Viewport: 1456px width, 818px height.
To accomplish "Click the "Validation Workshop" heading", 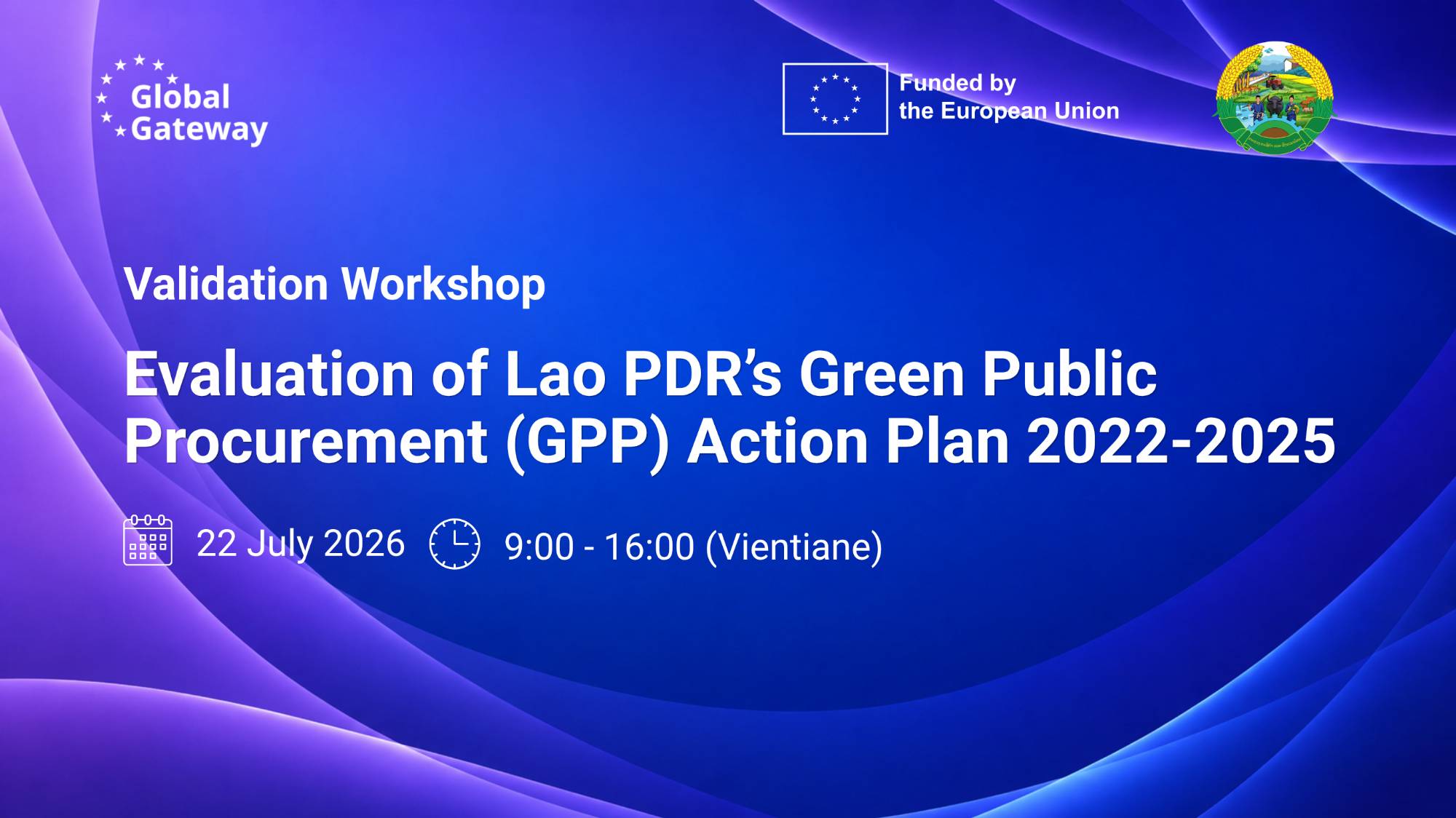I will coord(335,284).
